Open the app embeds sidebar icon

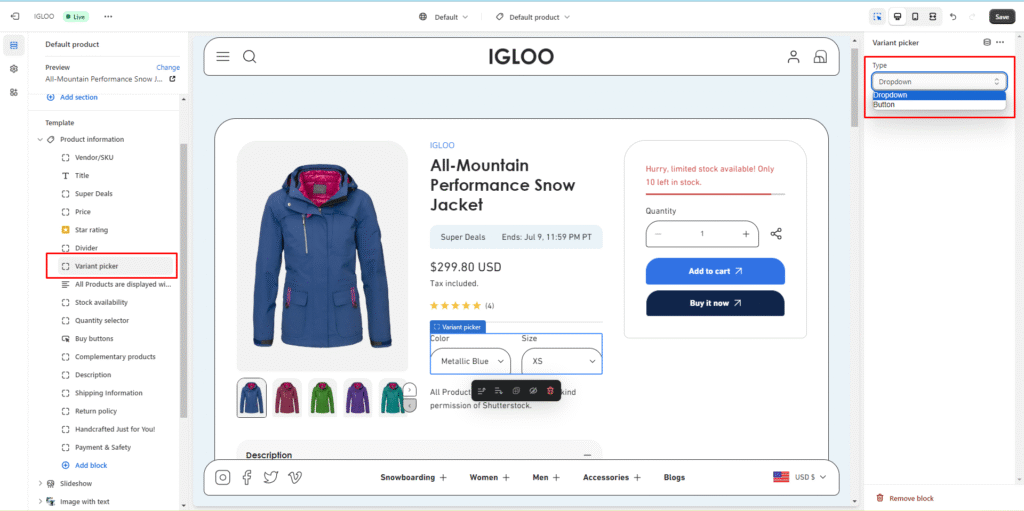(x=14, y=92)
